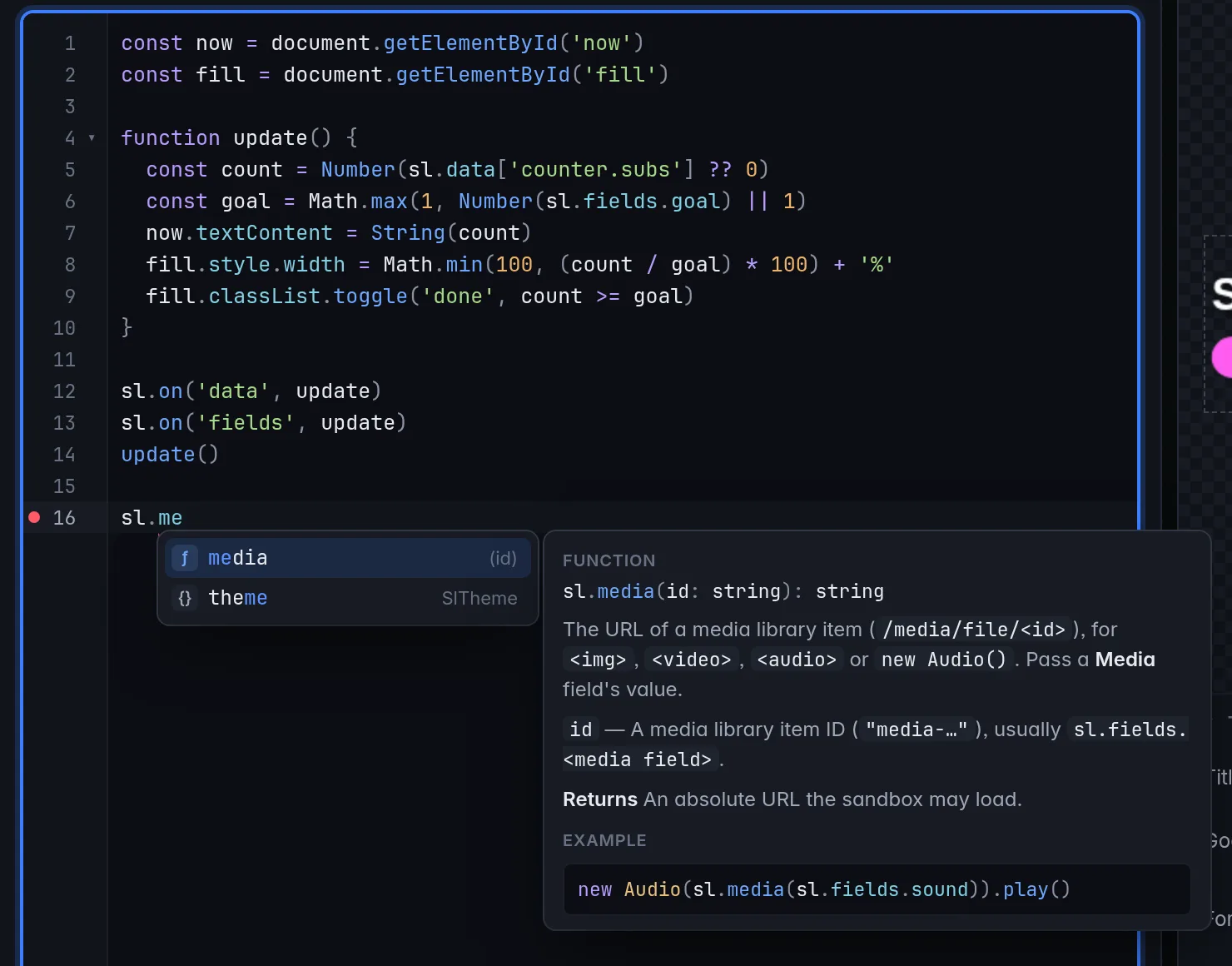Image resolution: width=1232 pixels, height=966 pixels.
Task: Select the media autocomplete suggestion
Action: pyautogui.click(x=348, y=558)
